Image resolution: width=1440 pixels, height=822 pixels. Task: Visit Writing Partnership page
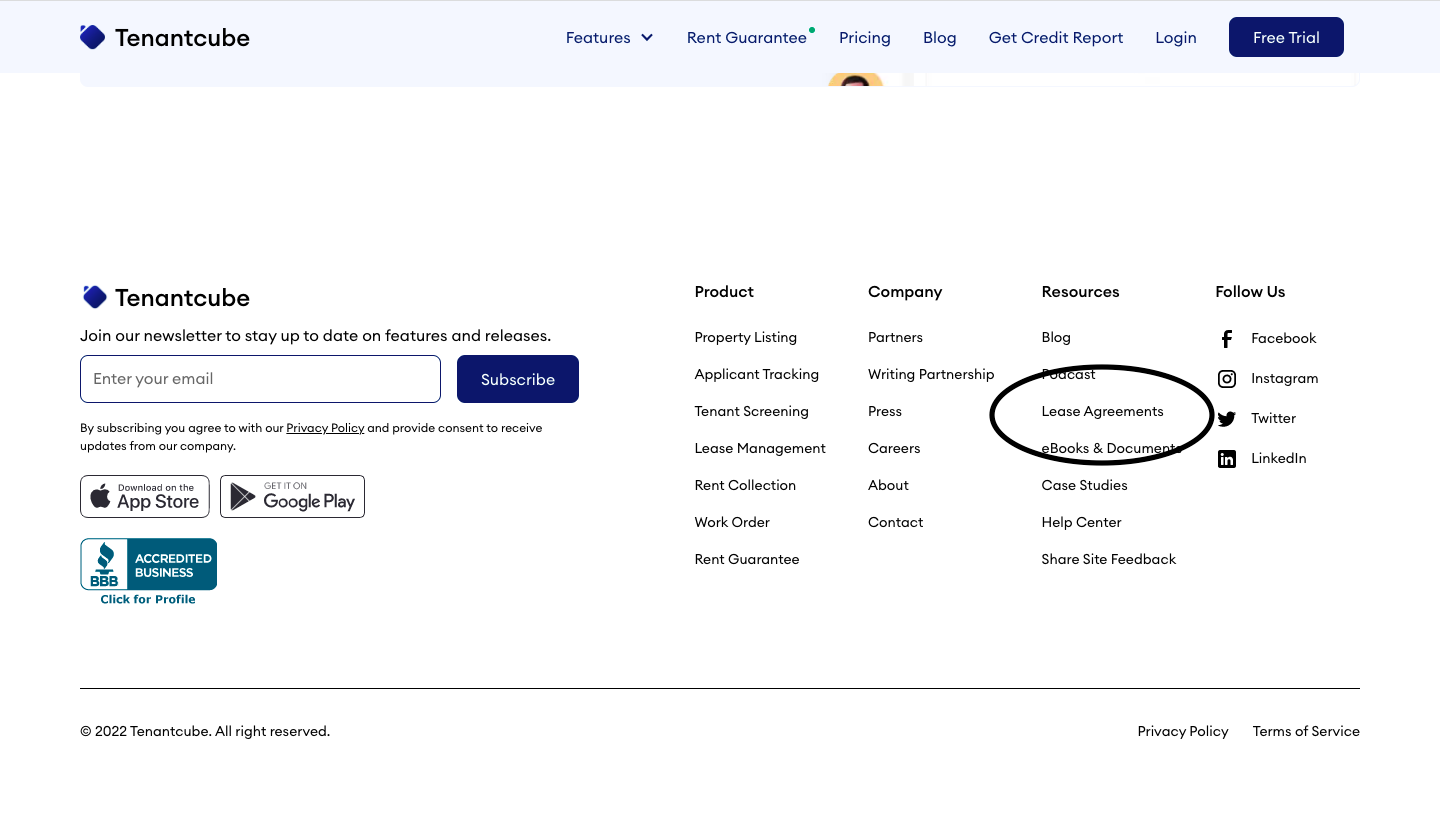pos(931,375)
